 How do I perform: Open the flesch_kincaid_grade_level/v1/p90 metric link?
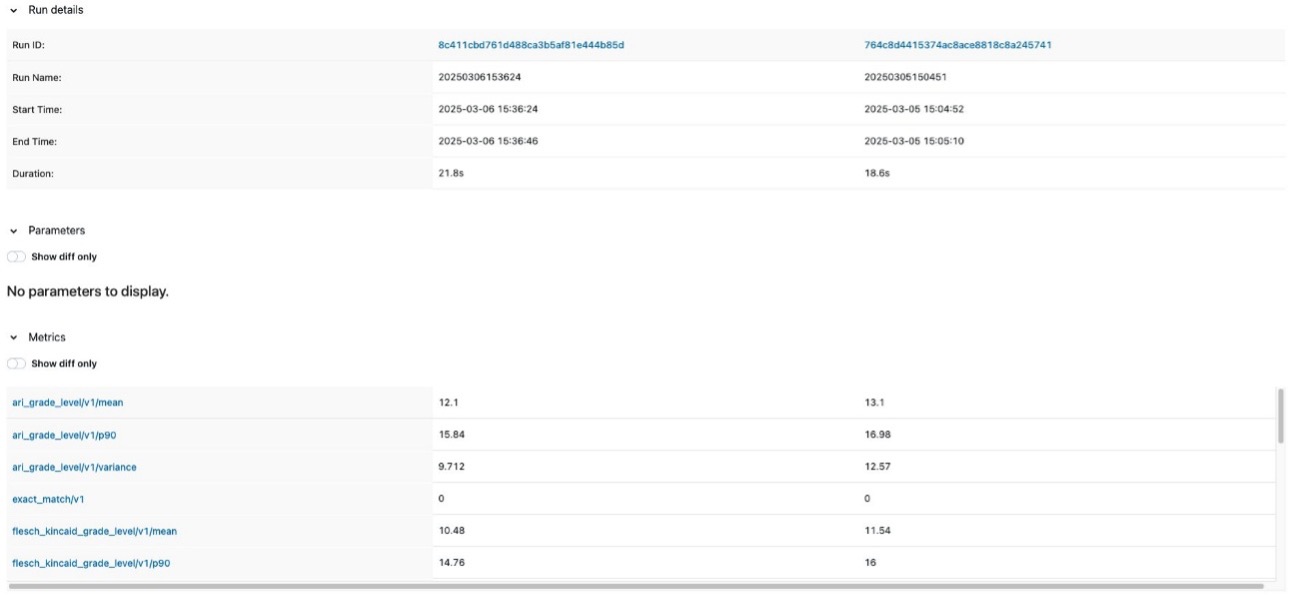click(91, 563)
